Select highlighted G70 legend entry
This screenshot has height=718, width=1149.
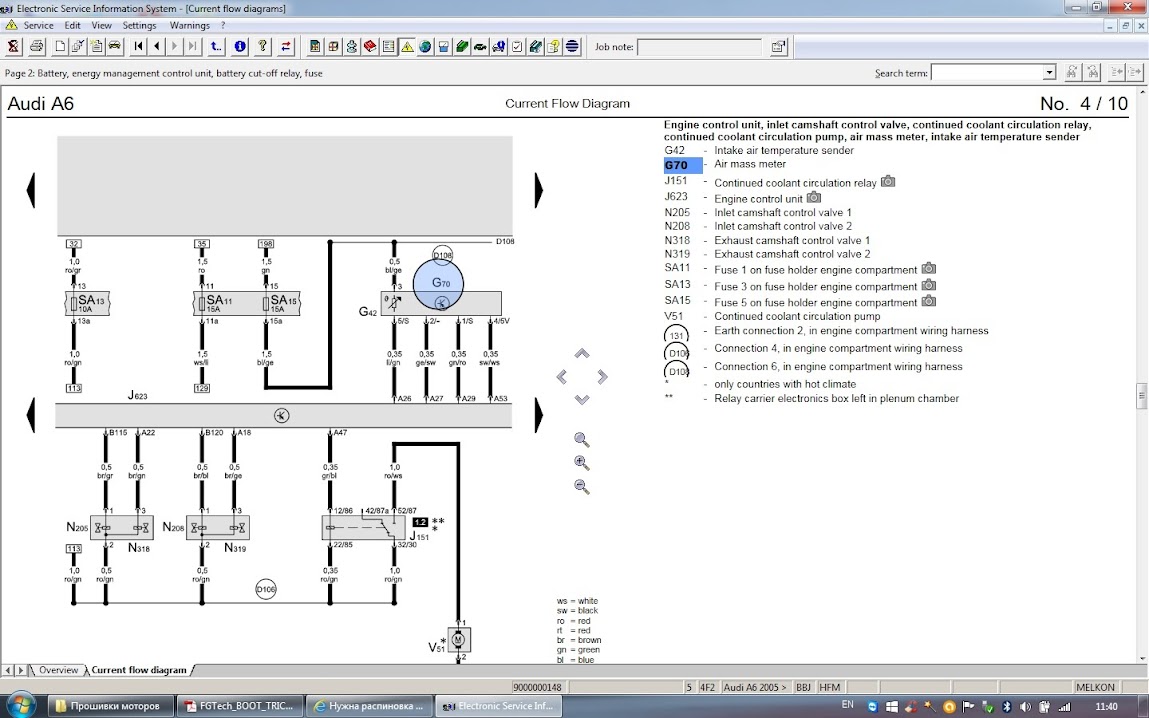(x=683, y=165)
